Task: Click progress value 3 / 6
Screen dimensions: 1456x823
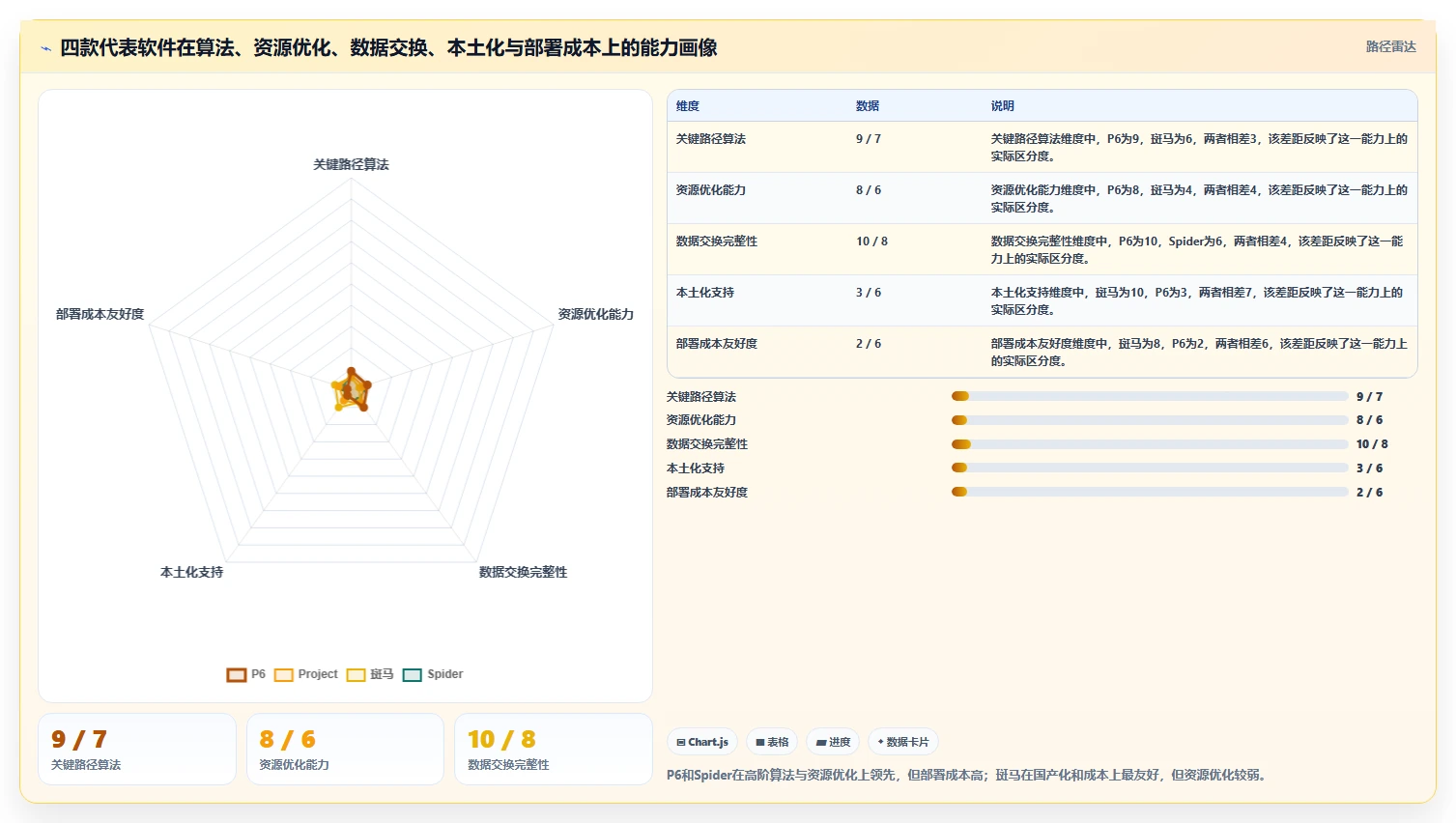Action: (1369, 468)
